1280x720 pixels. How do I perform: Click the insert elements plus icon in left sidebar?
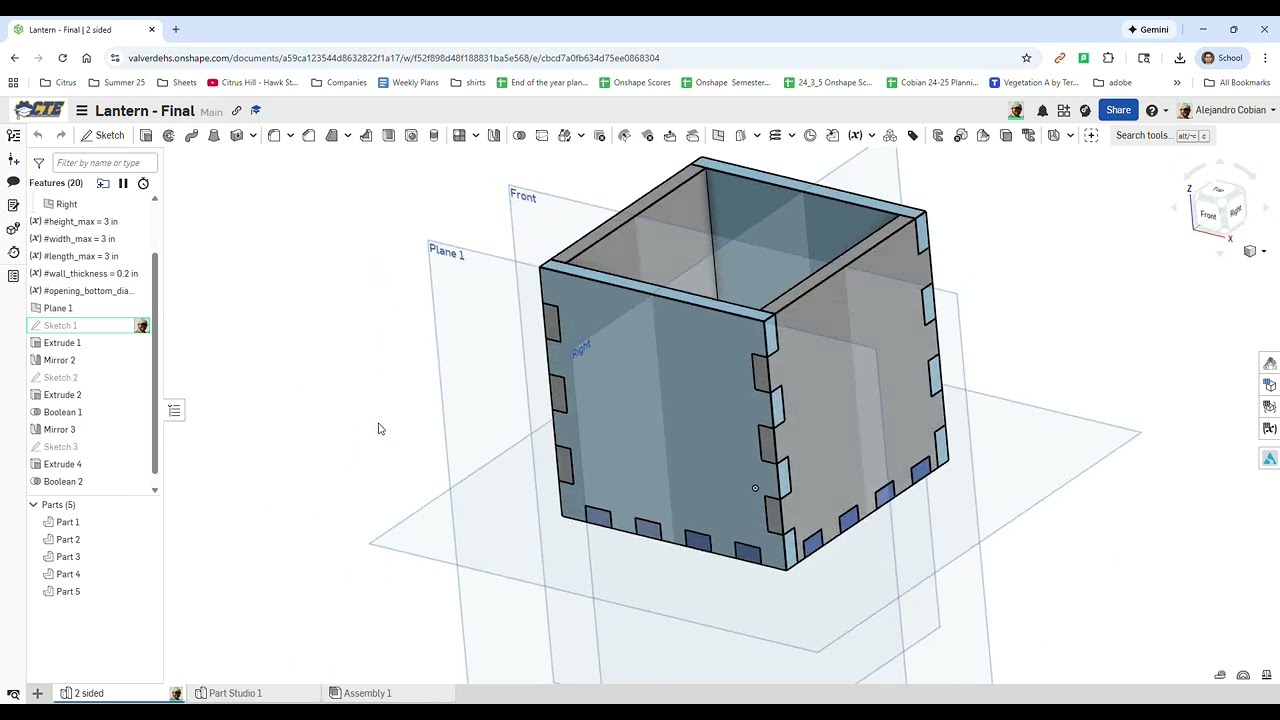pyautogui.click(x=13, y=159)
